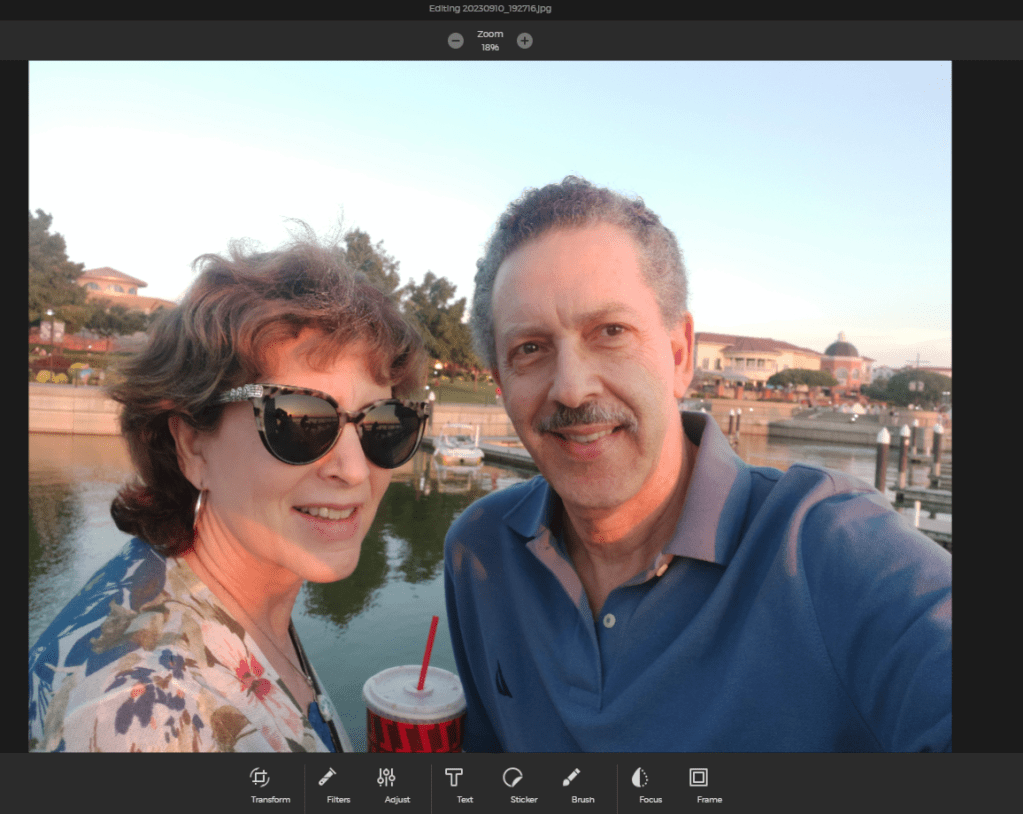This screenshot has width=1023, height=814.
Task: Click the white boat in the photo
Action: (x=458, y=445)
